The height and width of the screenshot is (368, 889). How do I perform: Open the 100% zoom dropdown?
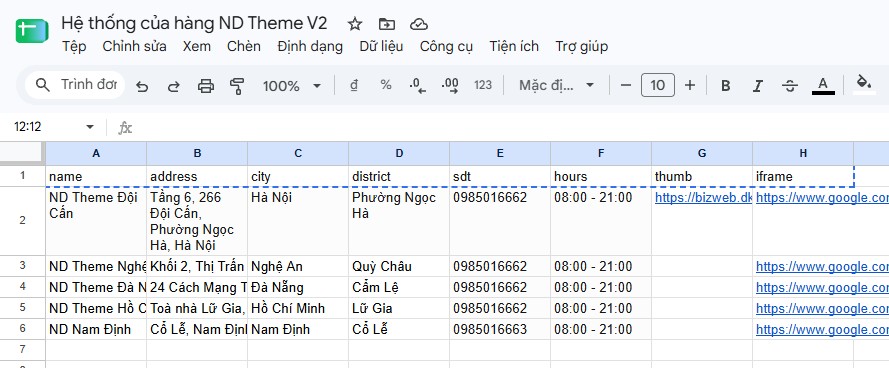click(291, 86)
